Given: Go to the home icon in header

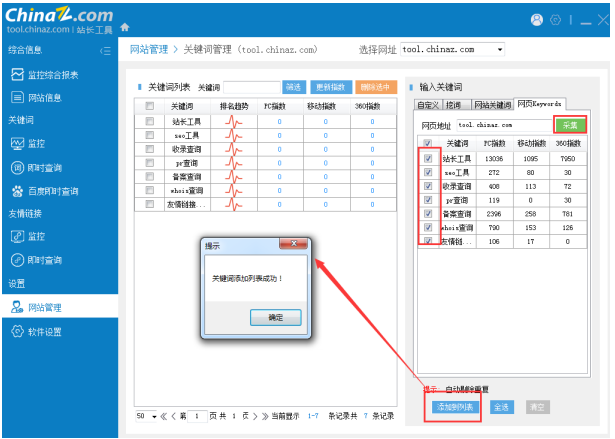Looking at the screenshot, I should tap(125, 27).
